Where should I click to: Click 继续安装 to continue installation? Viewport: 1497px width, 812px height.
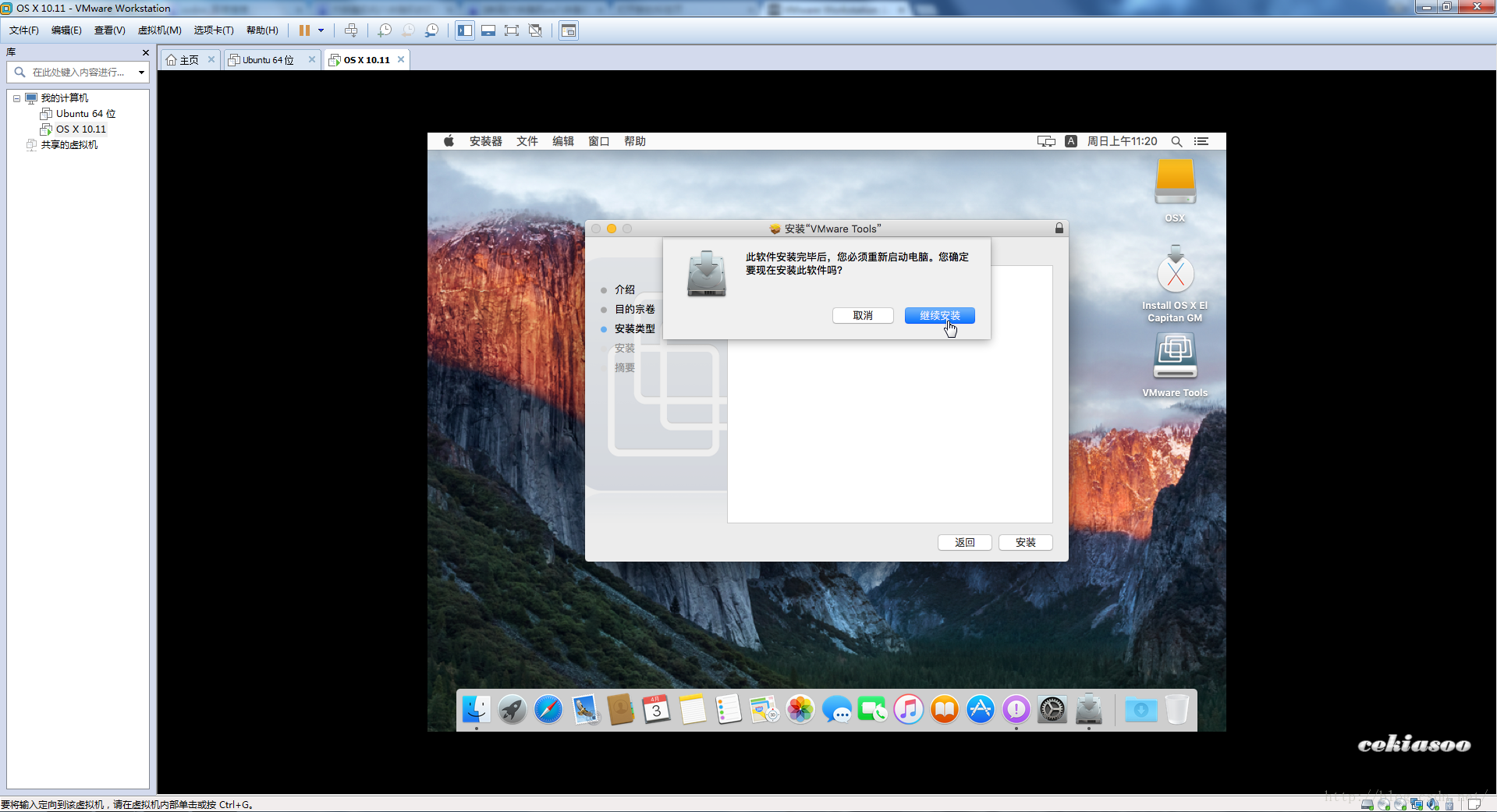939,315
